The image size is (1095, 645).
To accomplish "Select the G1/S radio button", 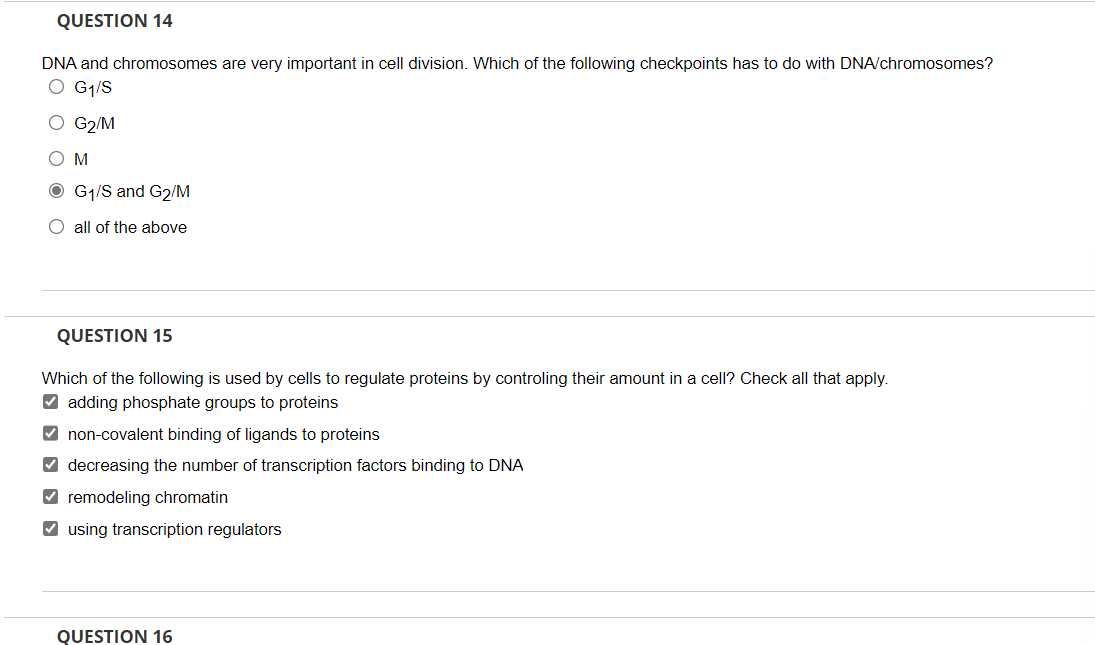I will [x=56, y=86].
